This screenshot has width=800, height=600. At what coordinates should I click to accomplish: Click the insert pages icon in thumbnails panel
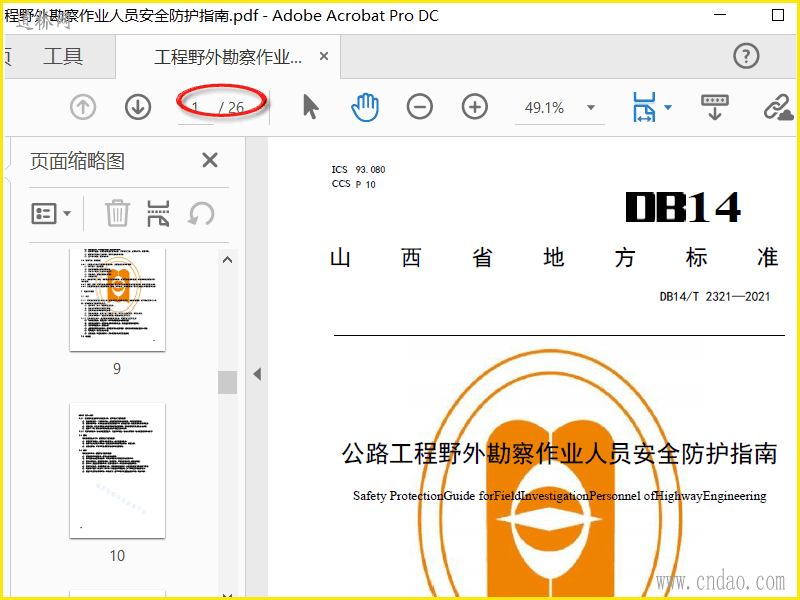(x=158, y=213)
